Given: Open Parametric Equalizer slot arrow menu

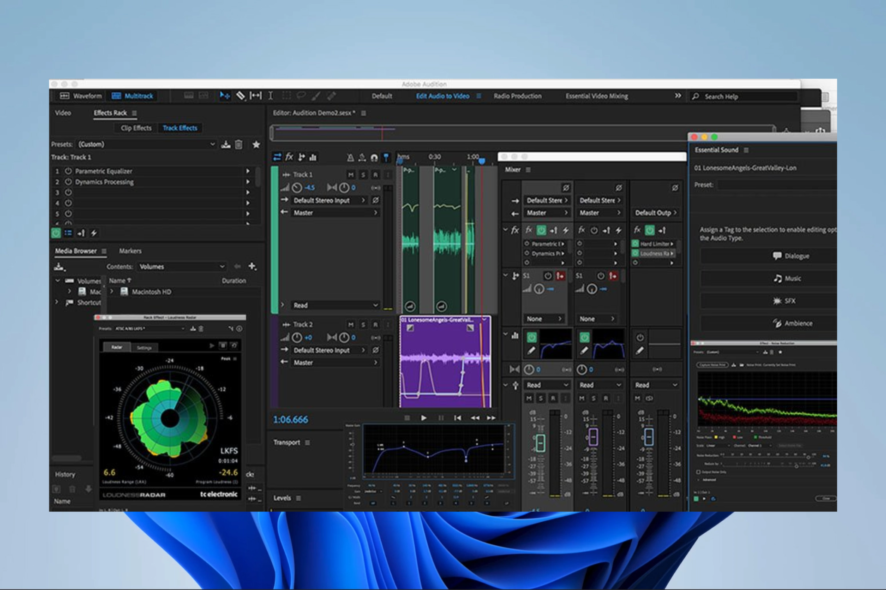Looking at the screenshot, I should click(247, 171).
